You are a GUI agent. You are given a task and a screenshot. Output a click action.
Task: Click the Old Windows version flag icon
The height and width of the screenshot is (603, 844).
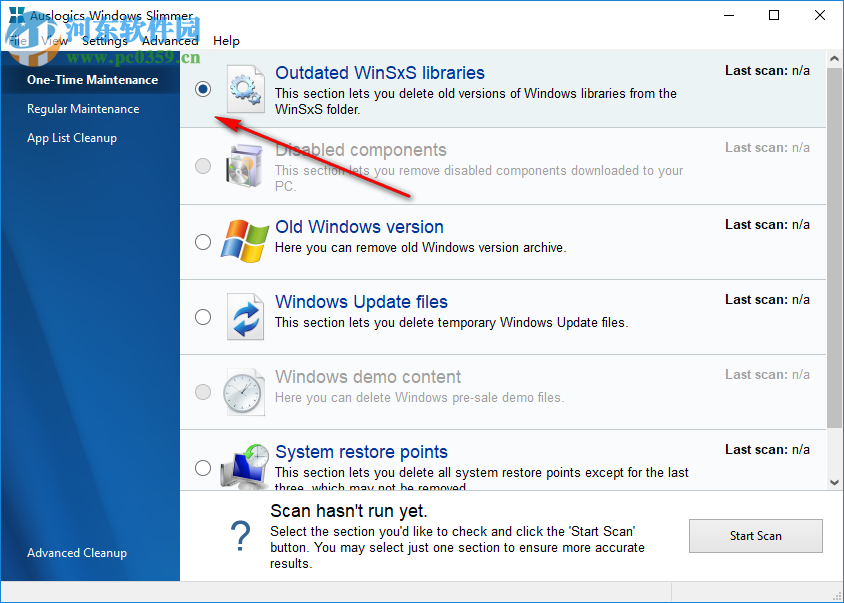245,241
